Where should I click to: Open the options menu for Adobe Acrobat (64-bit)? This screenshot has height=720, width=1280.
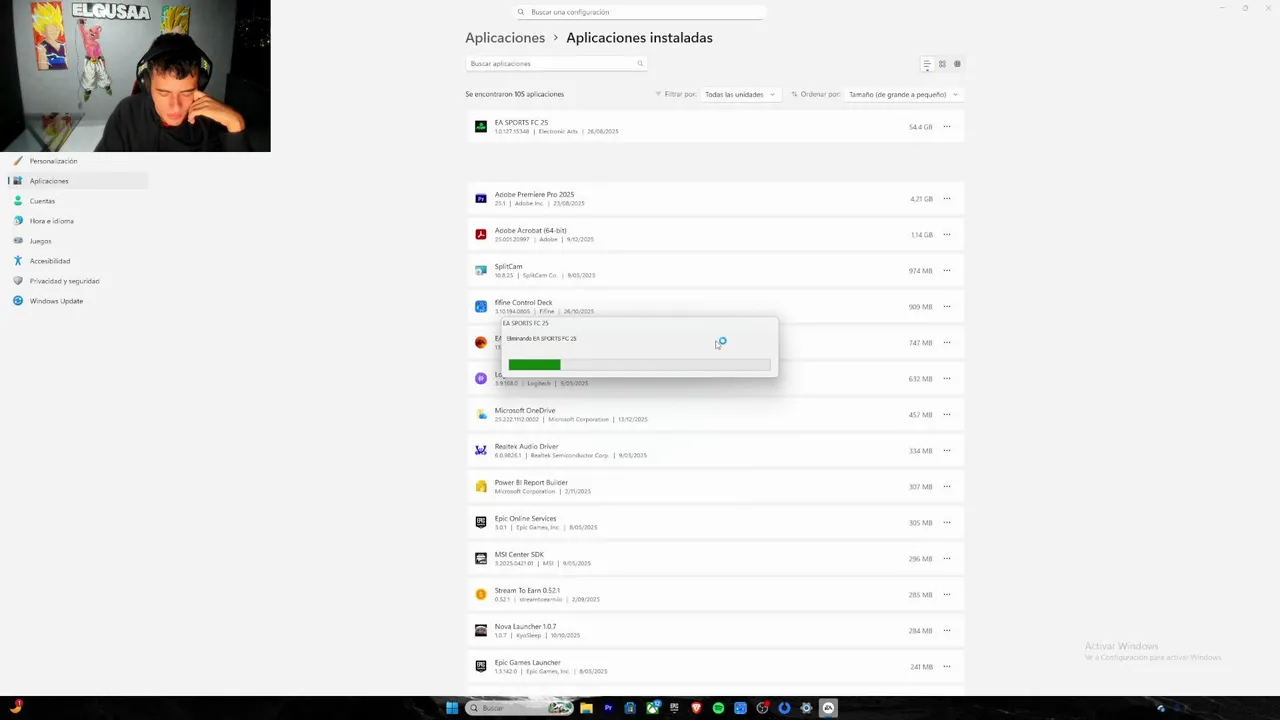(947, 235)
